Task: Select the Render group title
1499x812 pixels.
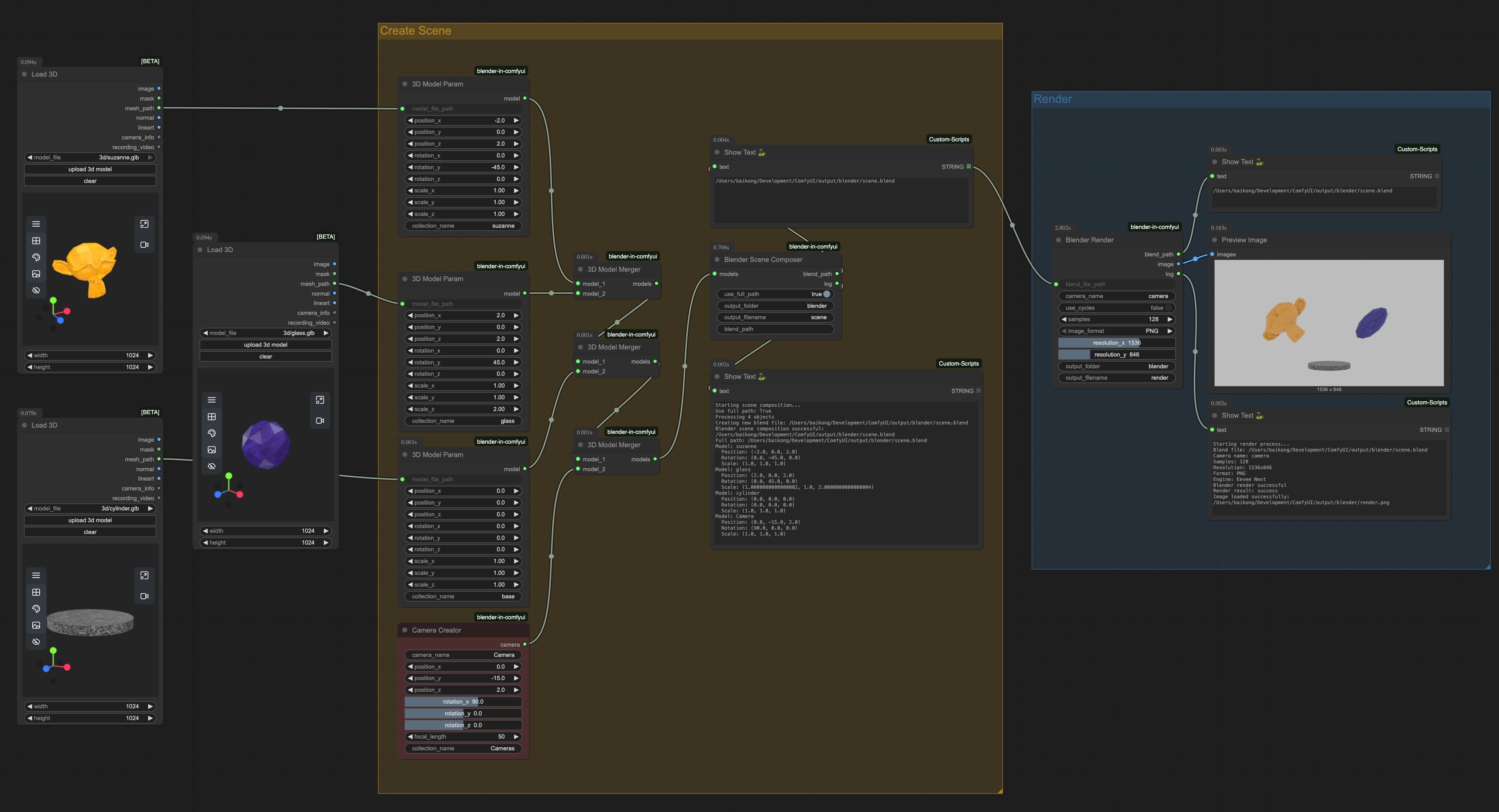Action: tap(1052, 99)
